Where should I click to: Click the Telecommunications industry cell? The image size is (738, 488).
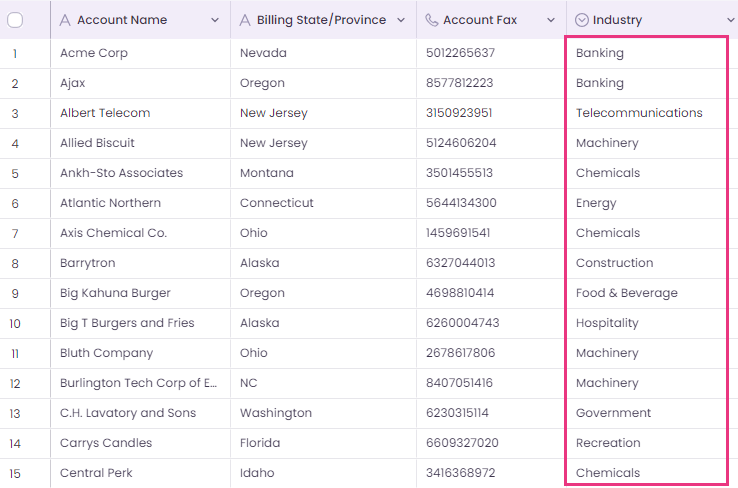point(646,113)
